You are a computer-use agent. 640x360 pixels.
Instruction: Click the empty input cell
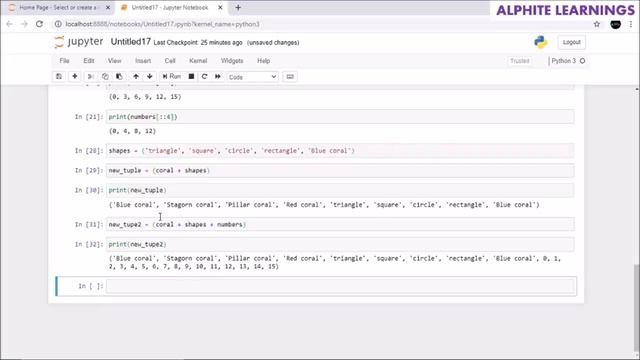coord(341,286)
